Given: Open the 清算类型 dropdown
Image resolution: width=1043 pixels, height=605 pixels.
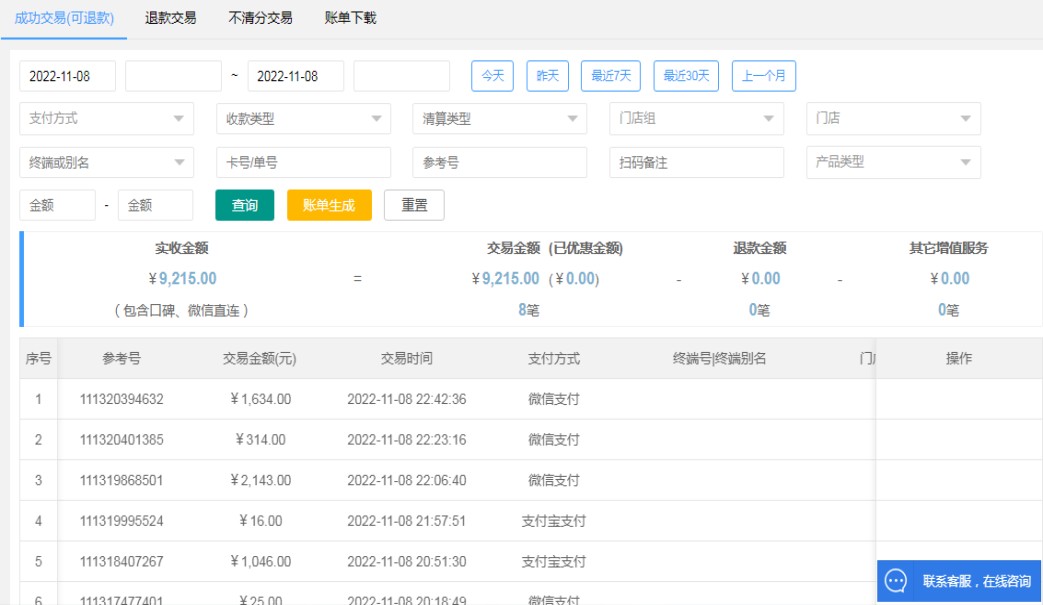Looking at the screenshot, I should point(499,118).
